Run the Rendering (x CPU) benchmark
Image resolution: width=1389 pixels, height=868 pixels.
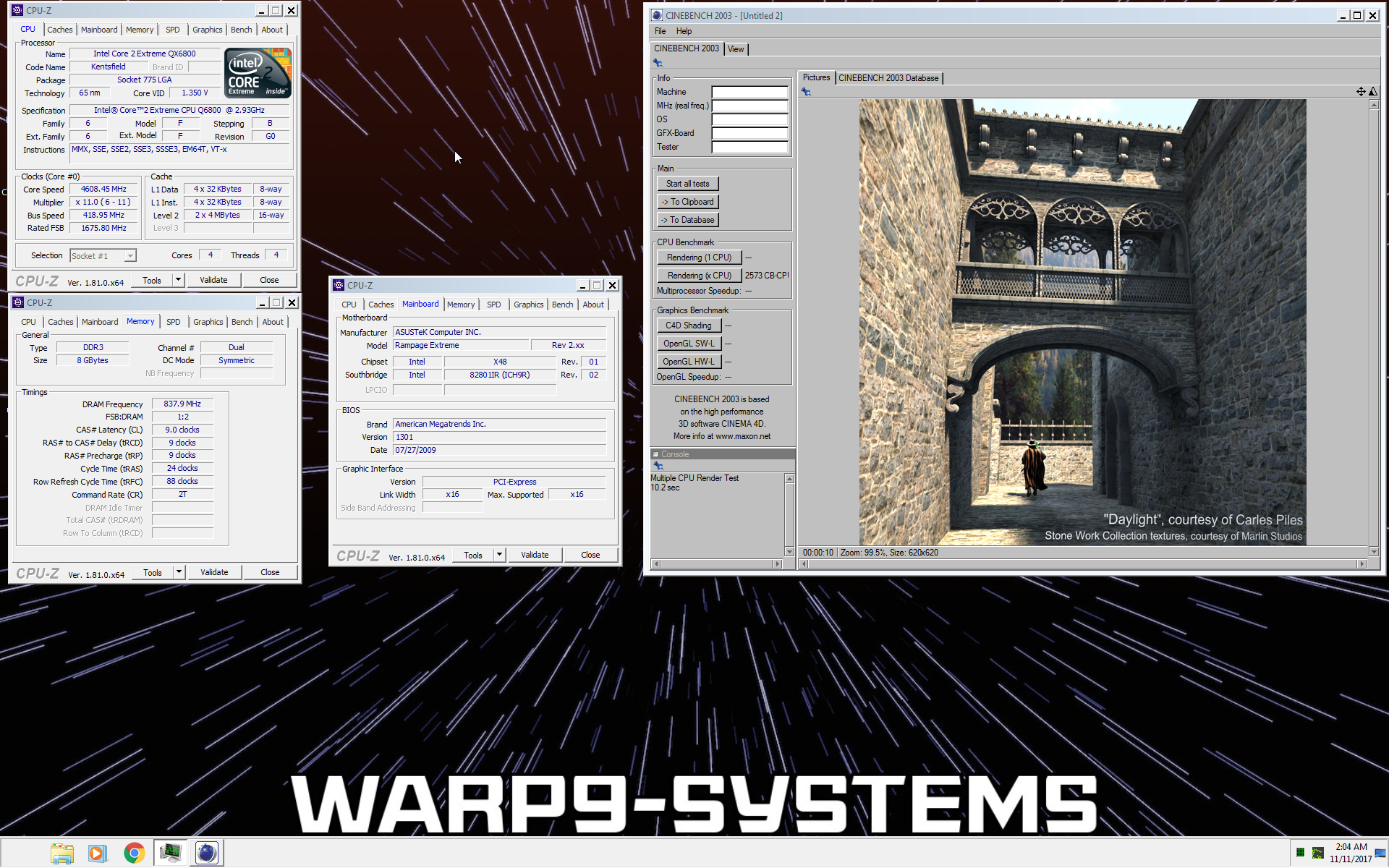699,276
